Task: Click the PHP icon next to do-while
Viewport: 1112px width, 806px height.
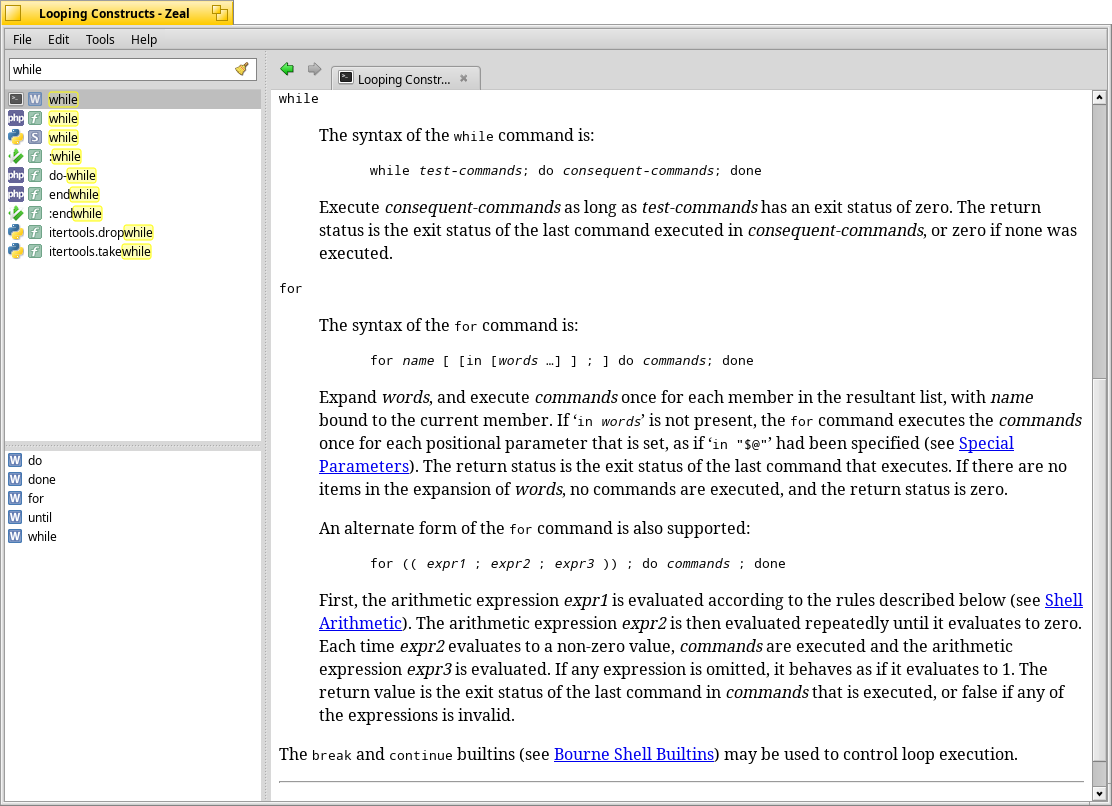Action: 16,175
